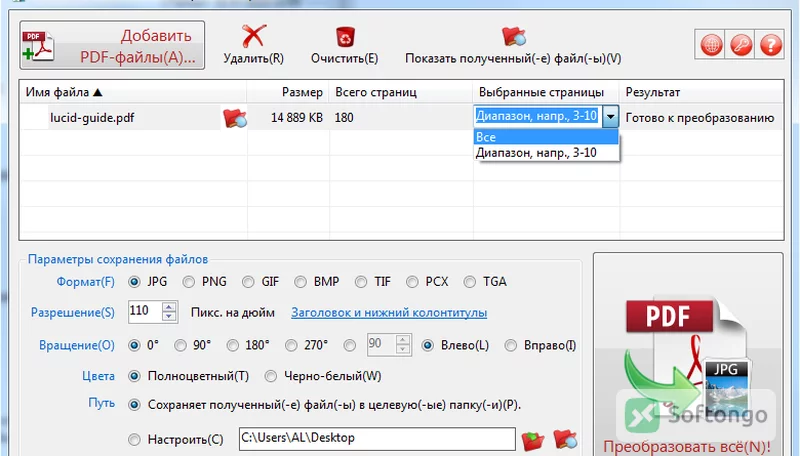The height and width of the screenshot is (456, 800).
Task: Sort by Имя файла column header
Action: tap(133, 92)
